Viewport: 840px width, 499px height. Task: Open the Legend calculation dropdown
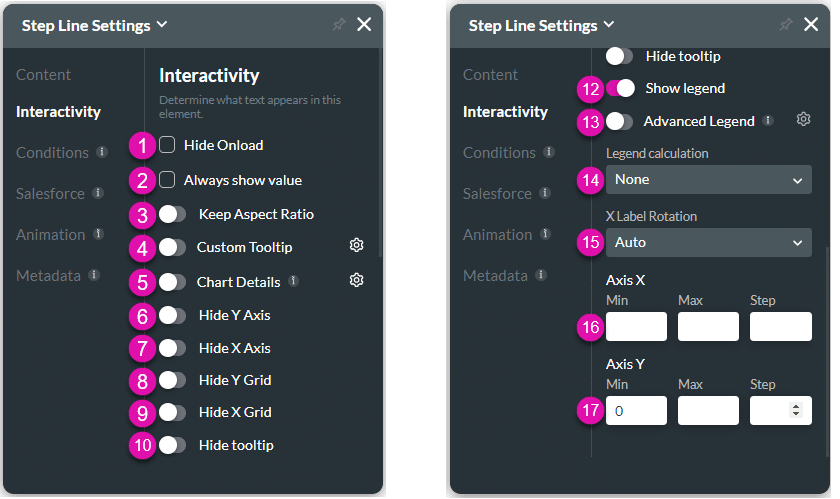708,180
